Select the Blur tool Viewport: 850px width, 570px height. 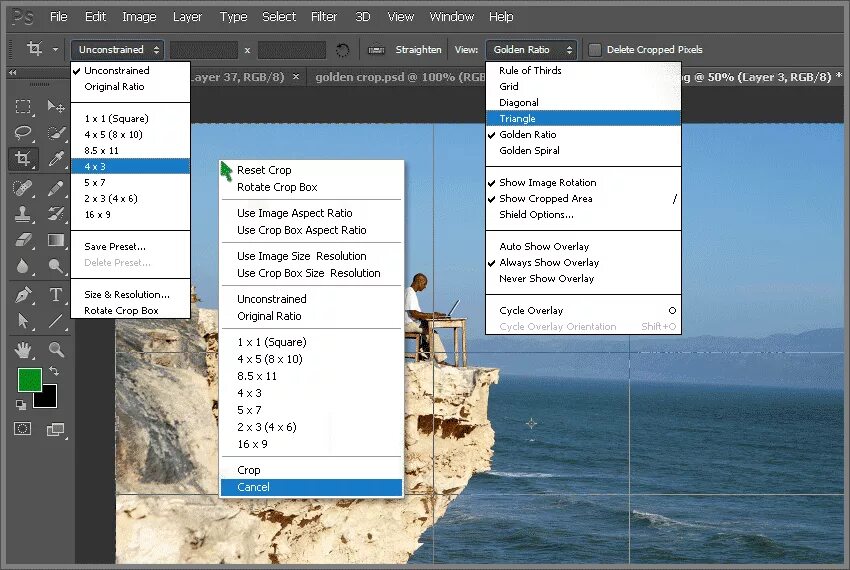click(x=23, y=266)
